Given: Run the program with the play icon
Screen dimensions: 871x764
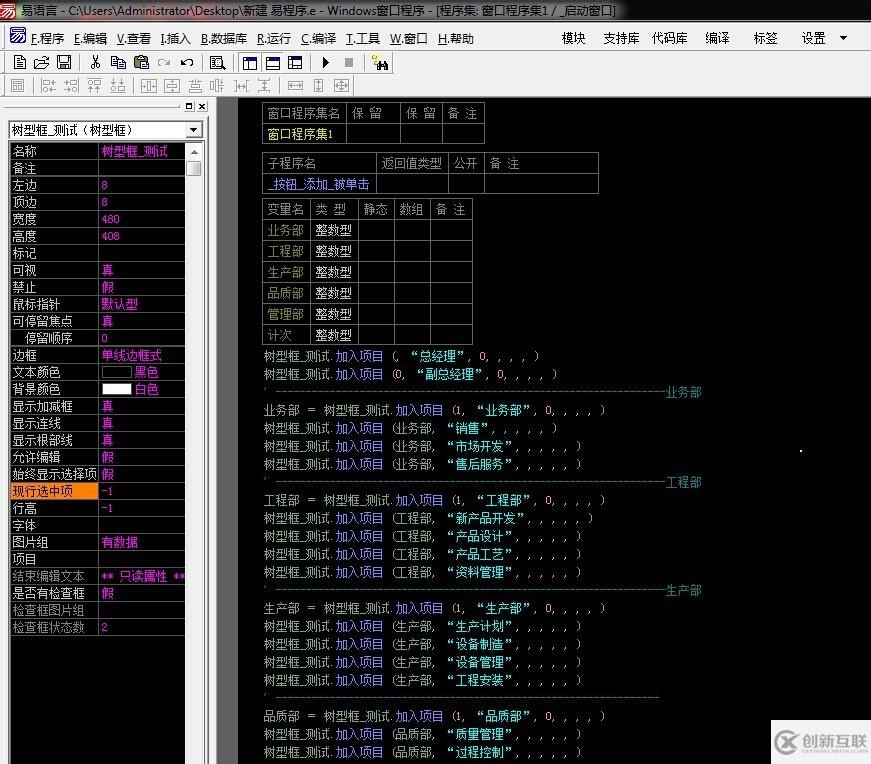Looking at the screenshot, I should 326,63.
